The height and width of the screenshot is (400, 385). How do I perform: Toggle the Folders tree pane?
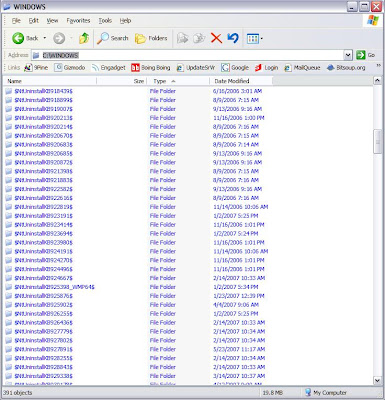(x=151, y=38)
